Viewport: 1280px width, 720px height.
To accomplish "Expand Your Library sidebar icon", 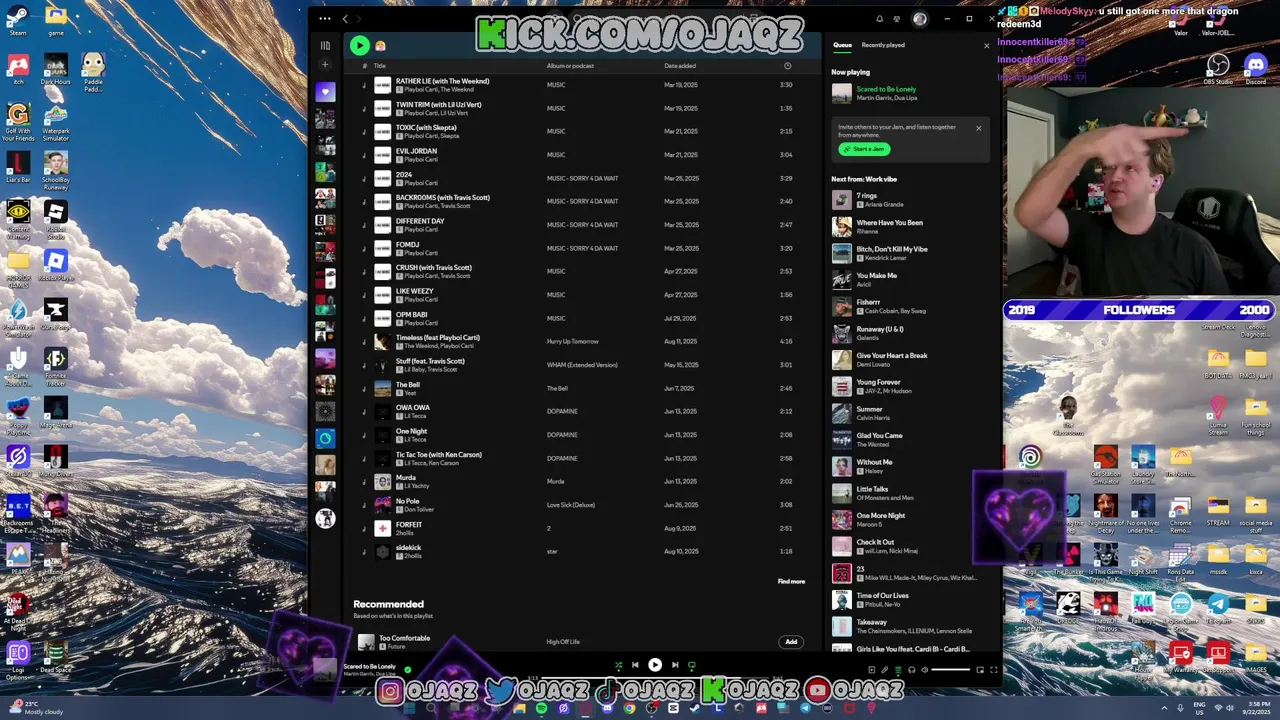I will pyautogui.click(x=325, y=45).
